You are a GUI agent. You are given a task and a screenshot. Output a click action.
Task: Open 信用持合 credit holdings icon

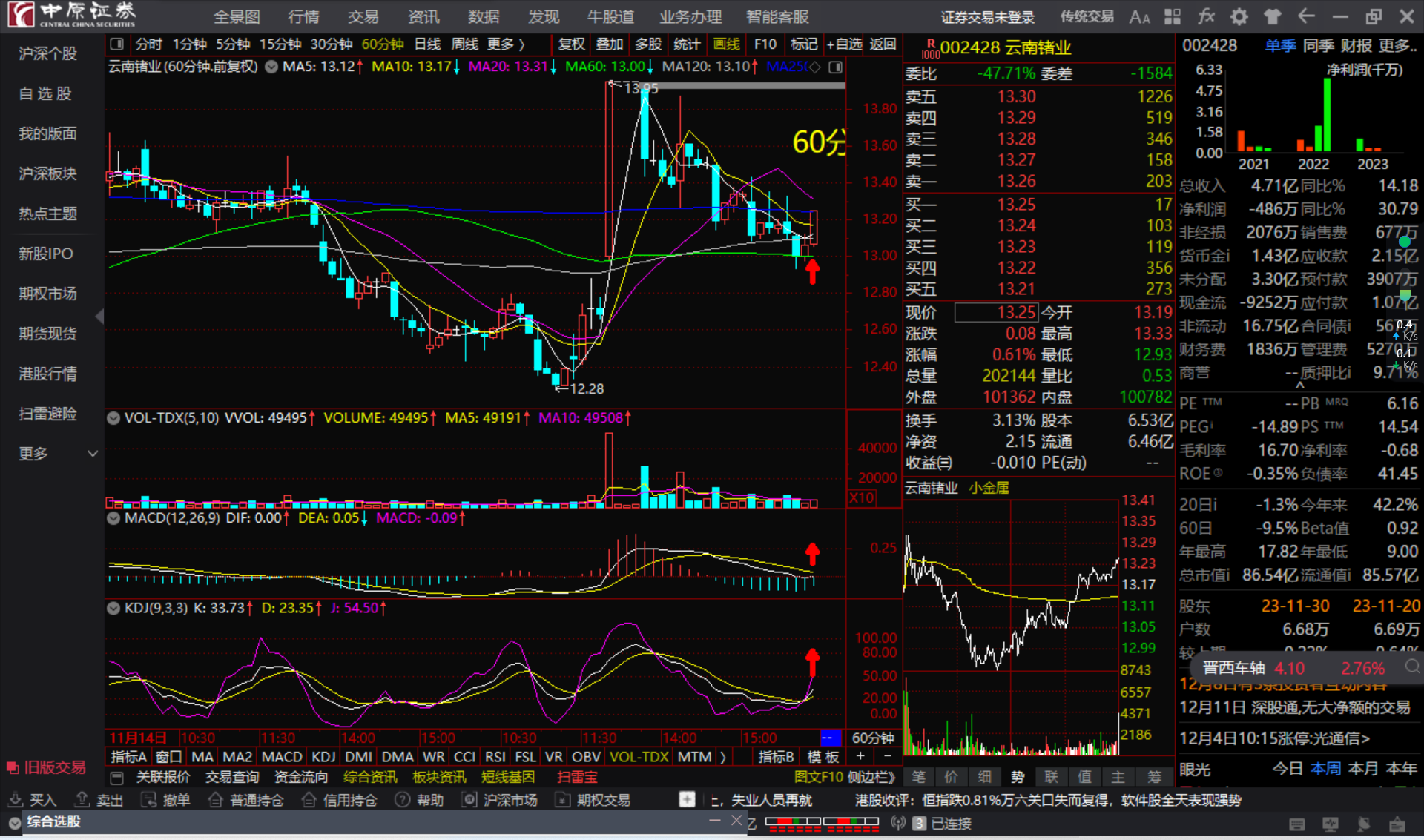(x=309, y=799)
